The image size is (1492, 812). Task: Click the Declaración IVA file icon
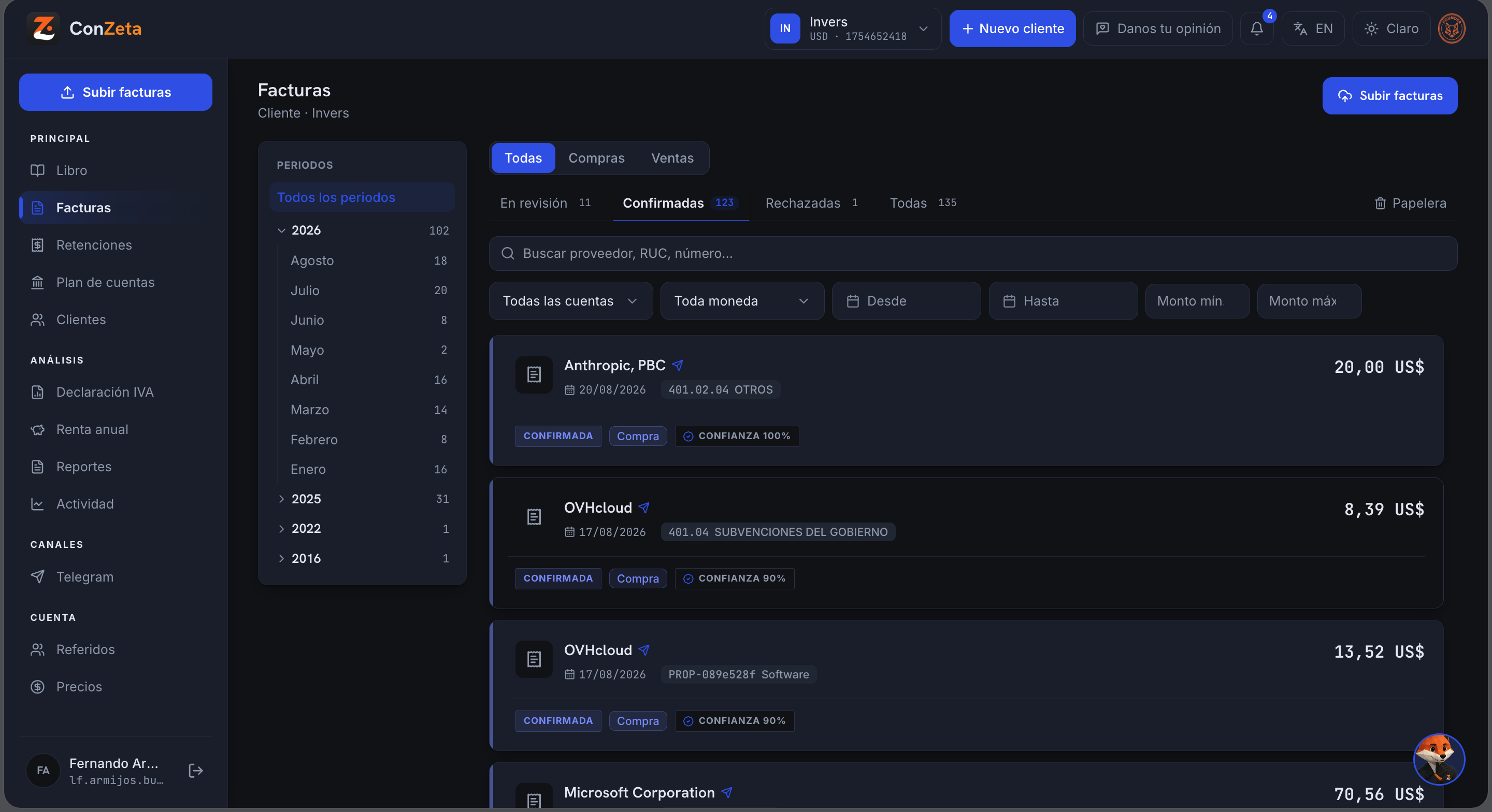coord(38,392)
